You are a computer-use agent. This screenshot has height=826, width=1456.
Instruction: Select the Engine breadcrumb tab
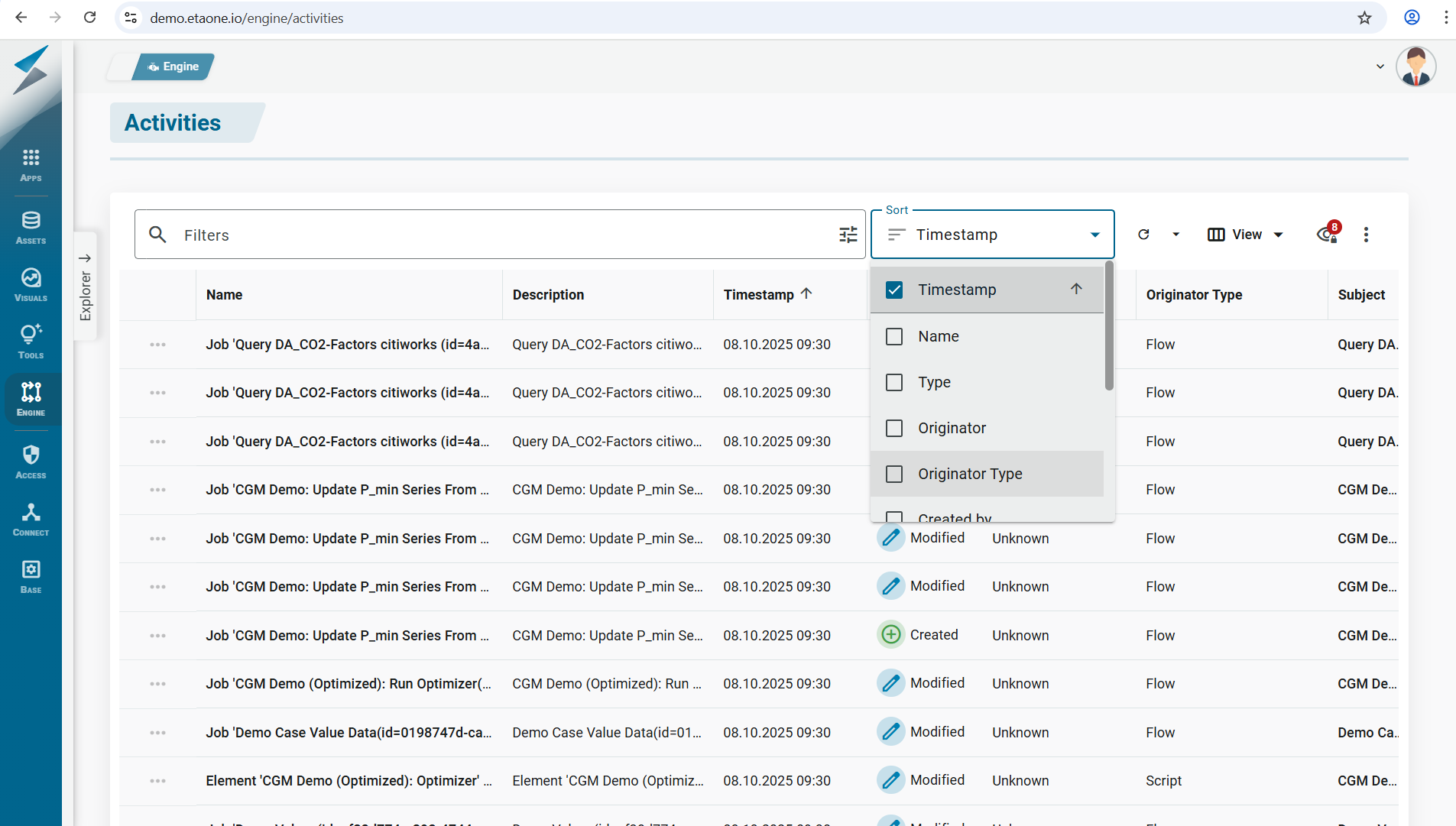(173, 66)
